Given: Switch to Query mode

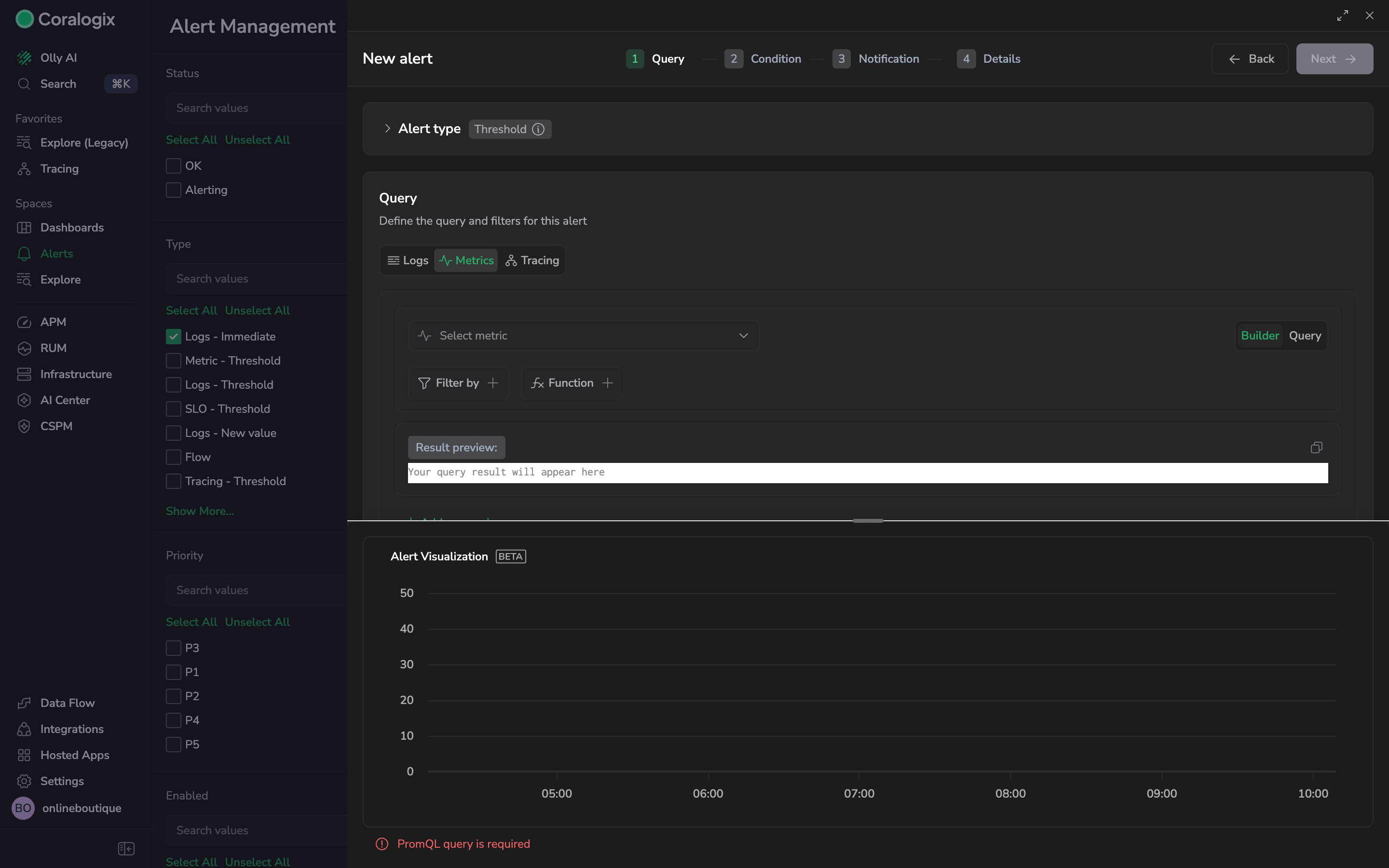Looking at the screenshot, I should point(1305,335).
